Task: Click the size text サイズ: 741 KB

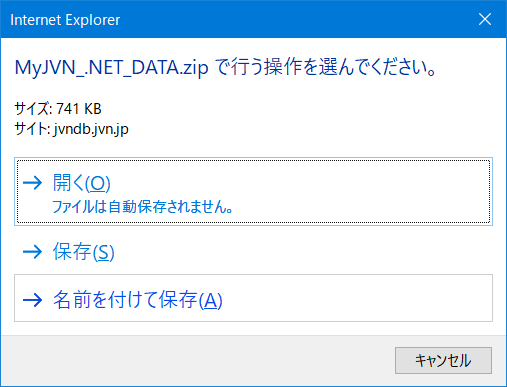Action: point(58,109)
